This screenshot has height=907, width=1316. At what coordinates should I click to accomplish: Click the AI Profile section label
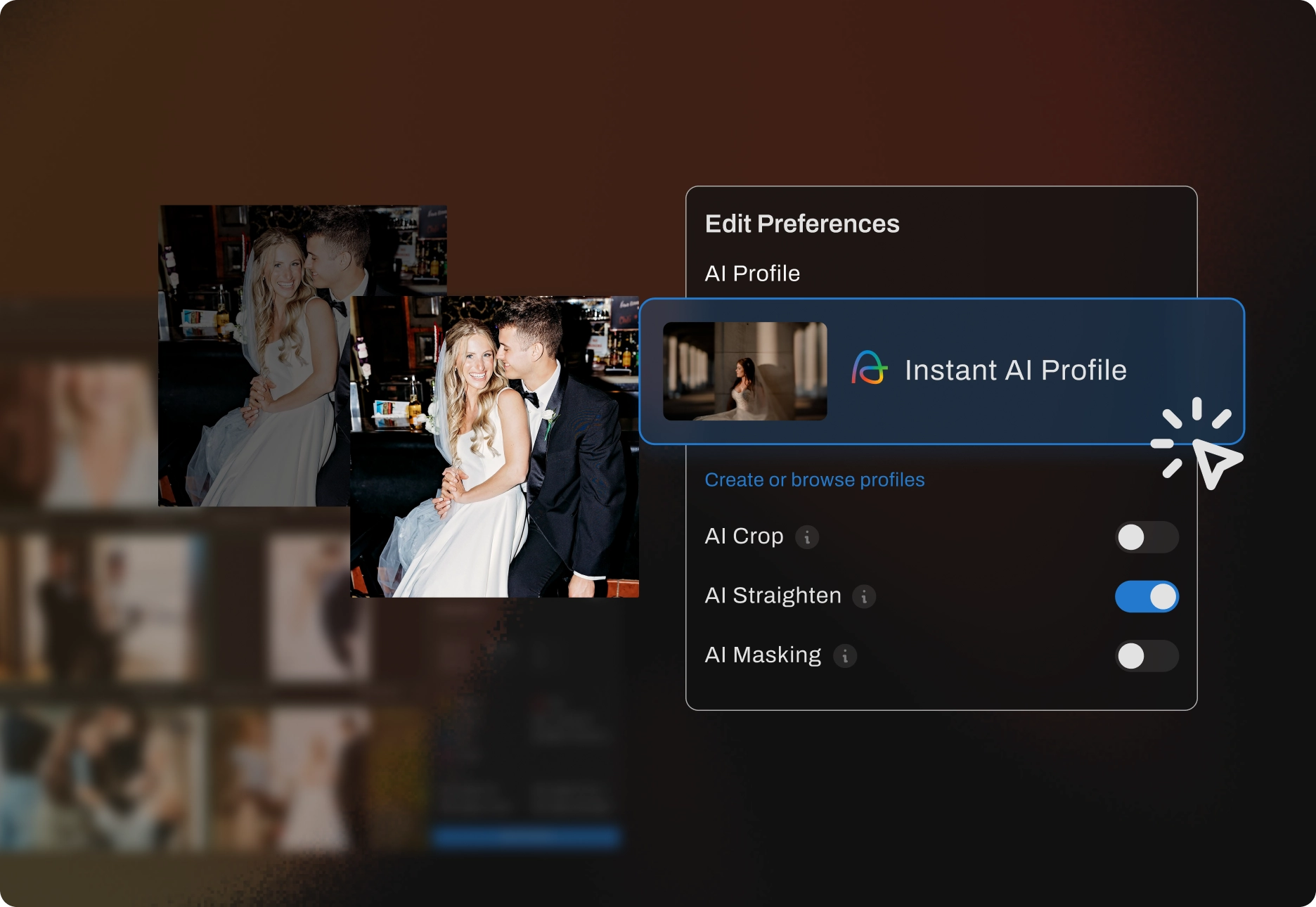752,274
